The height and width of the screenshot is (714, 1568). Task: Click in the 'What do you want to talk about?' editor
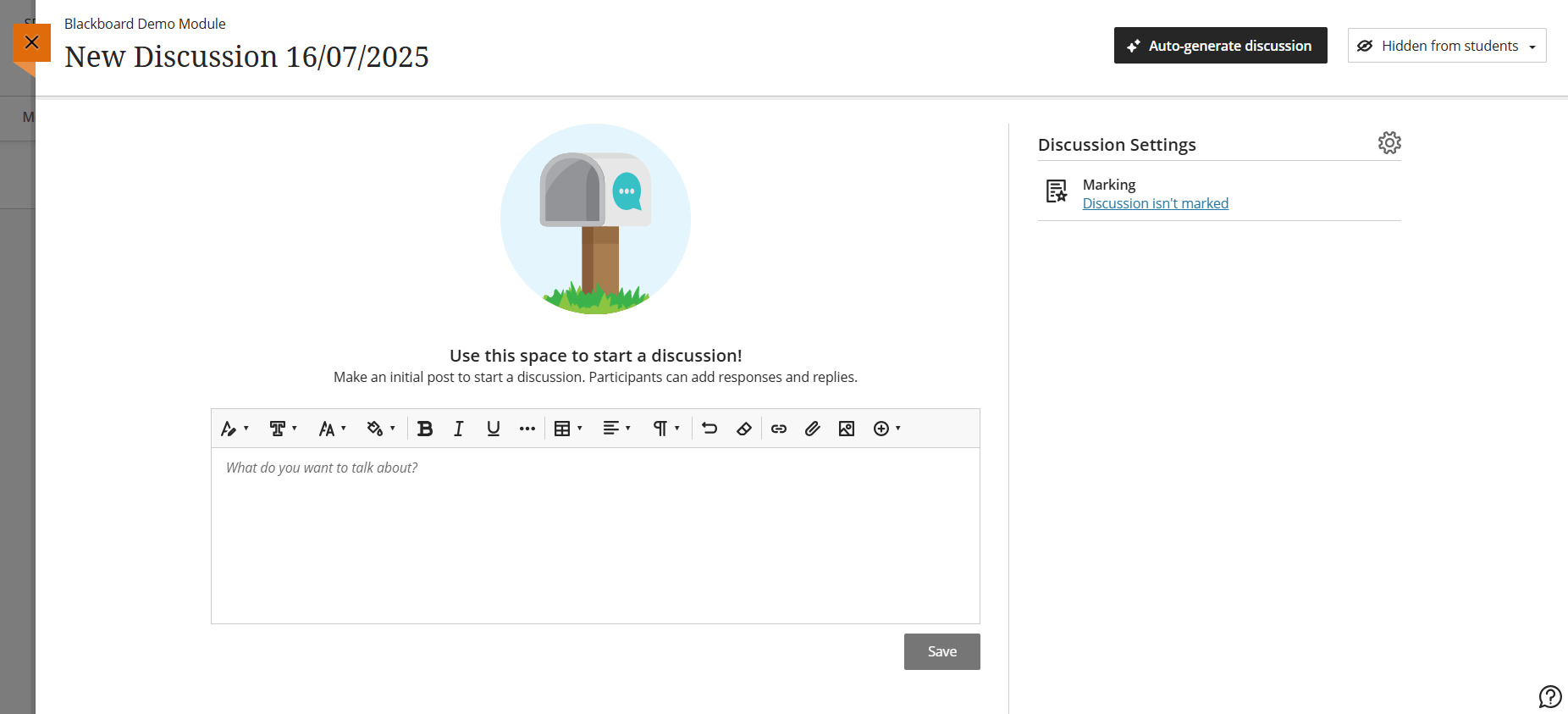[x=595, y=535]
